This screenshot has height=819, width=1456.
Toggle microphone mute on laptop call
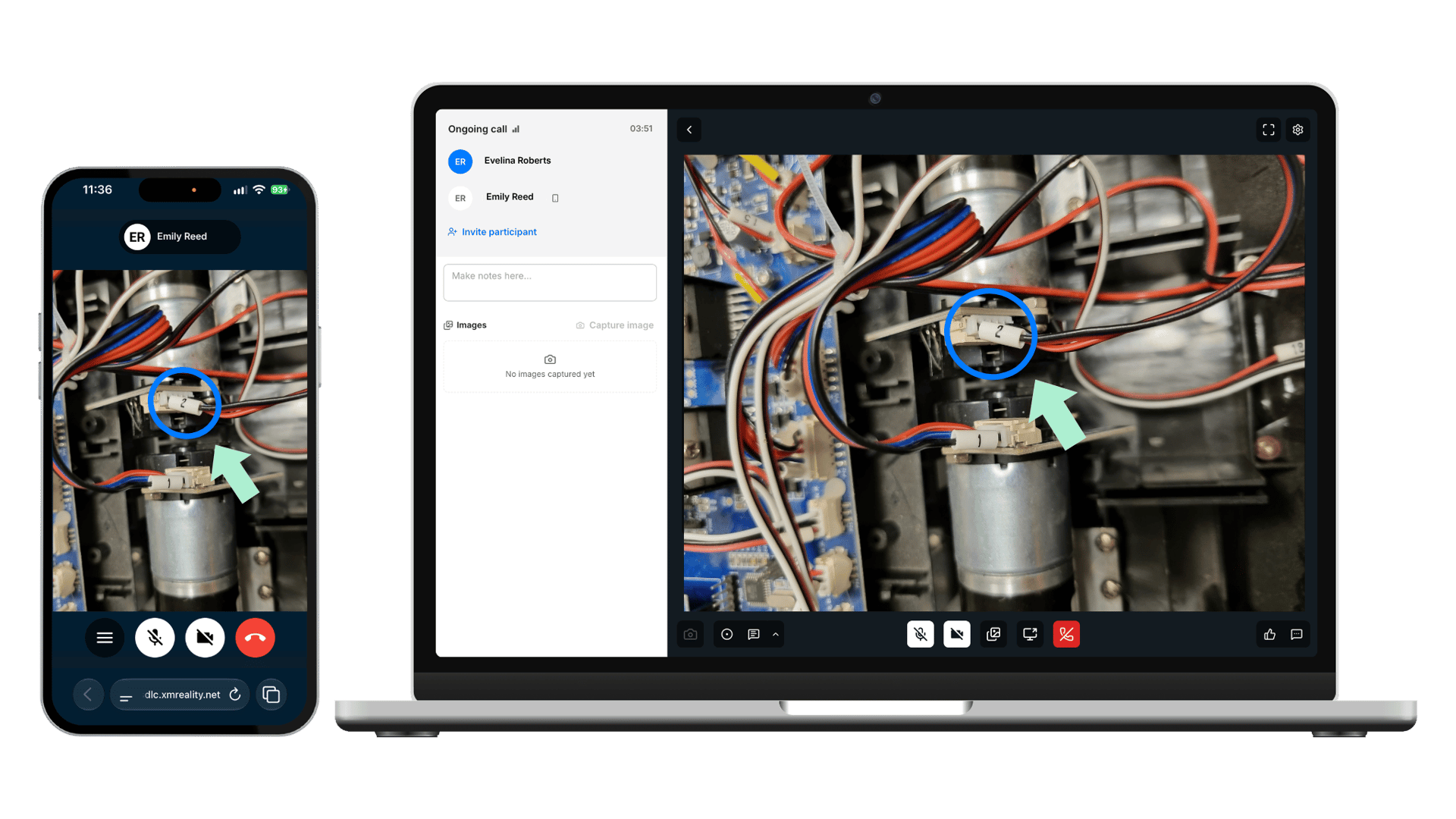click(920, 634)
